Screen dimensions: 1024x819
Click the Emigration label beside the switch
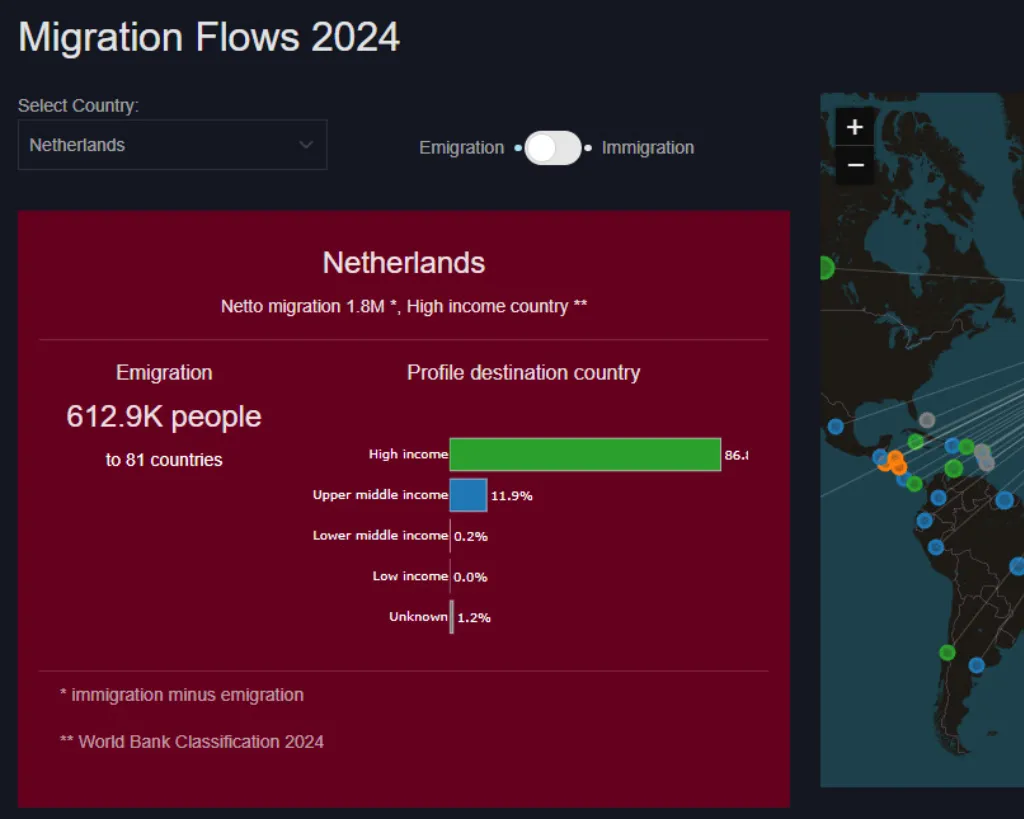tap(461, 148)
